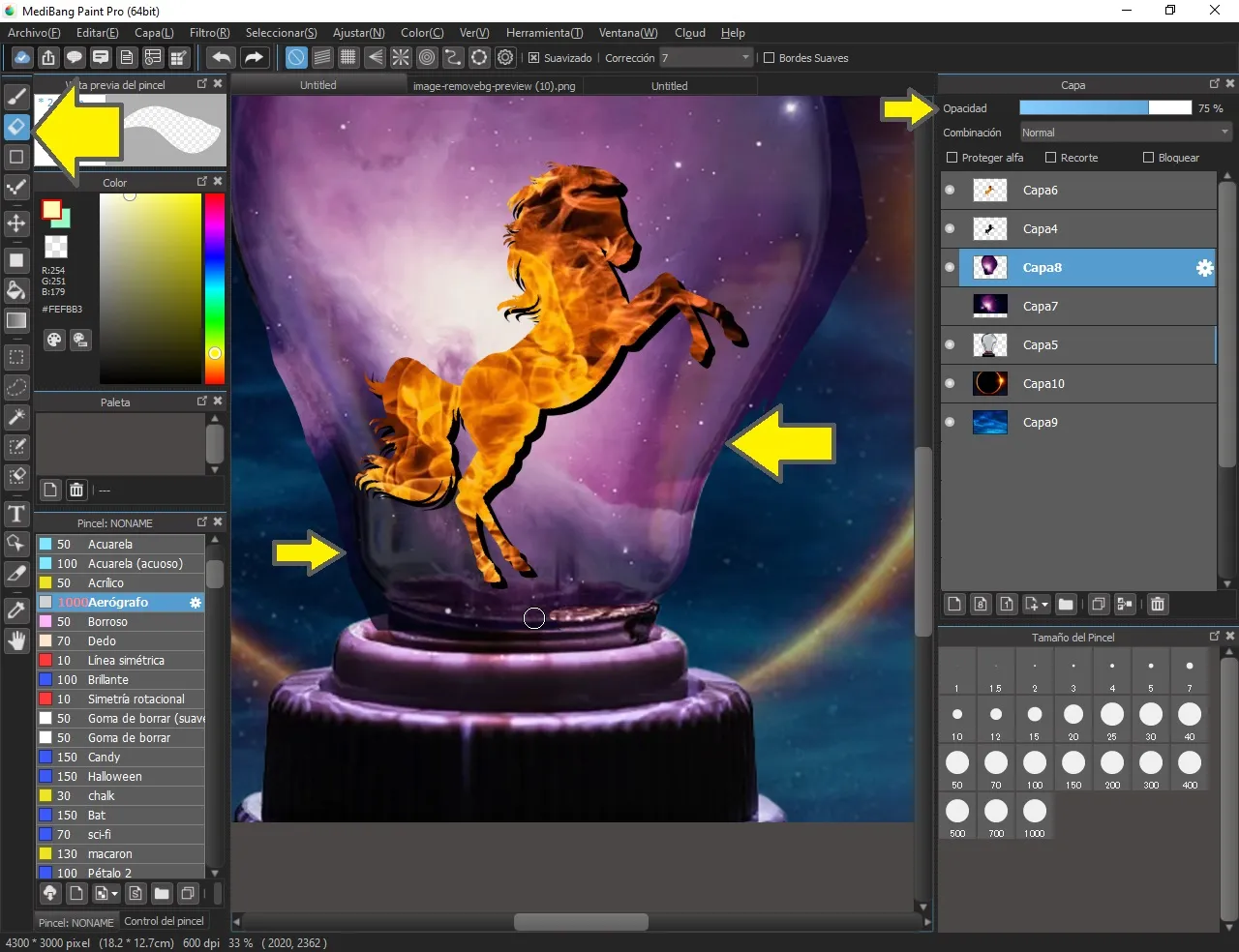The width and height of the screenshot is (1239, 952).
Task: Open the Archivo menu
Action: click(x=34, y=33)
